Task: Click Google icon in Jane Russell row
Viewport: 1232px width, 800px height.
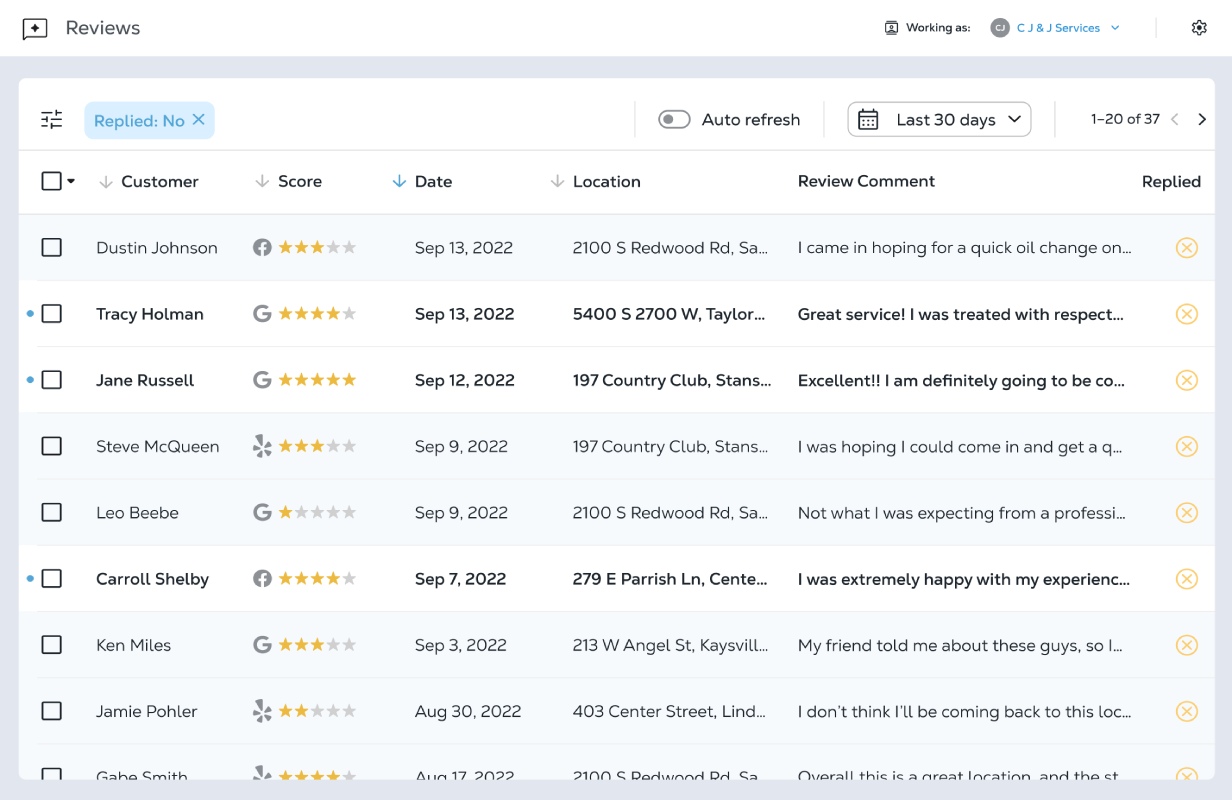Action: [262, 379]
